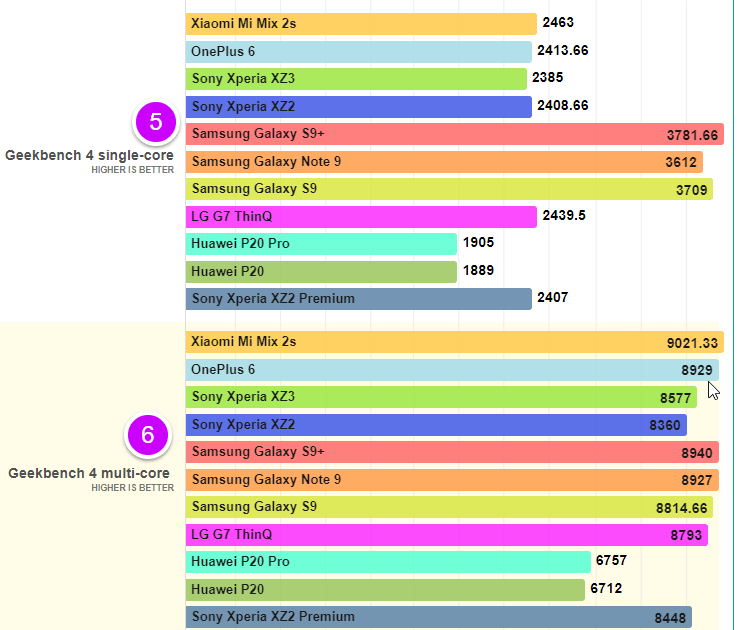Image resolution: width=737 pixels, height=630 pixels.
Task: Click HIGHER IS BETTER under multi-core heading
Action: 133,488
